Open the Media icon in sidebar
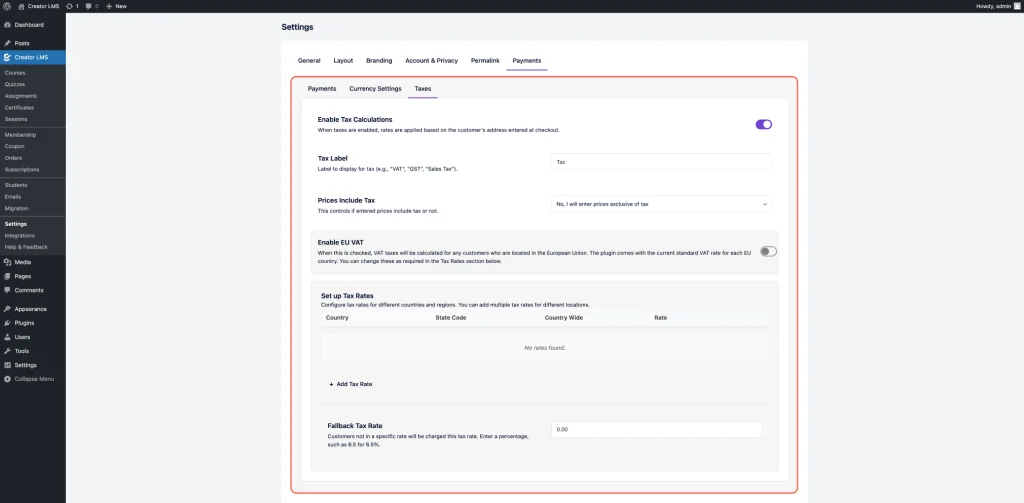 coord(8,262)
